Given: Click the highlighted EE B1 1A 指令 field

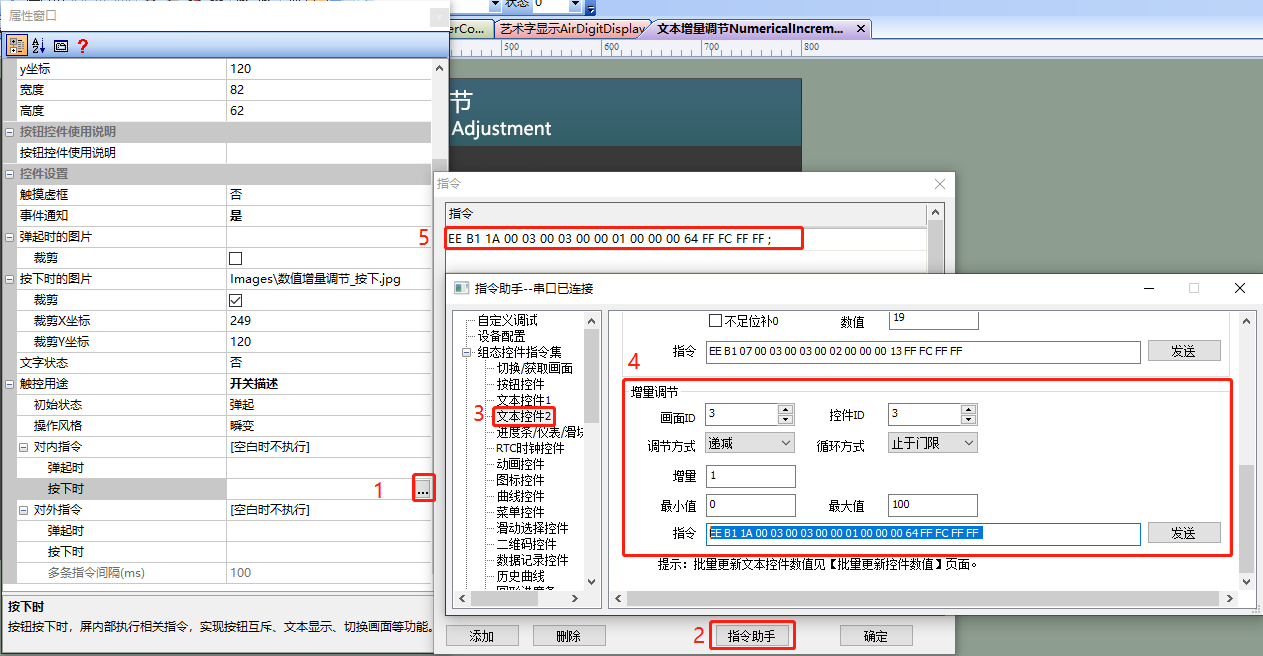Looking at the screenshot, I should click(923, 533).
